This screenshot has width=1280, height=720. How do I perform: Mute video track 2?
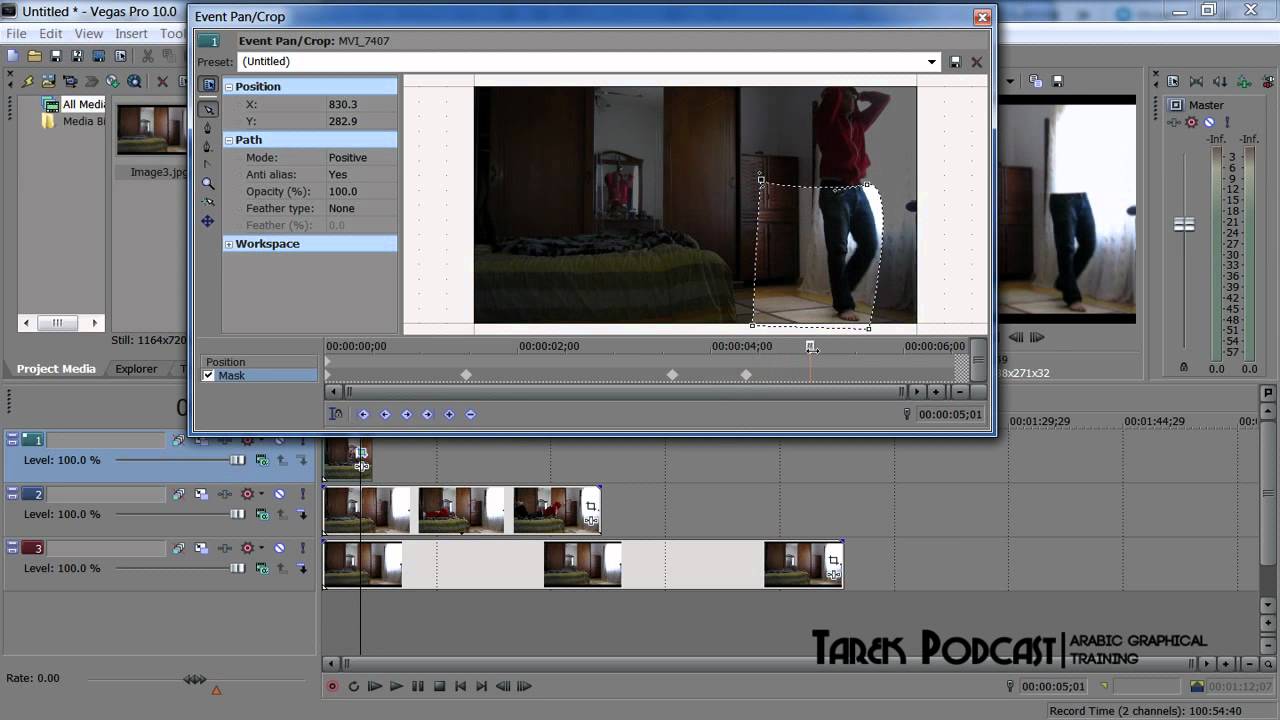coord(279,494)
